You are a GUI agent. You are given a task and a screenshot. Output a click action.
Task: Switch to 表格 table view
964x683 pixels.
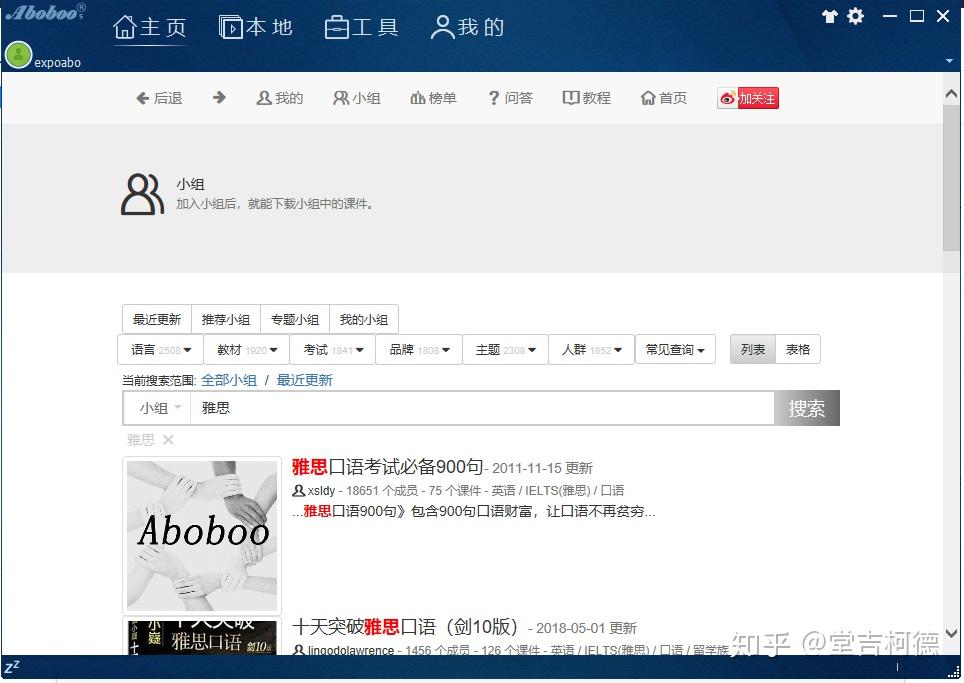pos(797,349)
